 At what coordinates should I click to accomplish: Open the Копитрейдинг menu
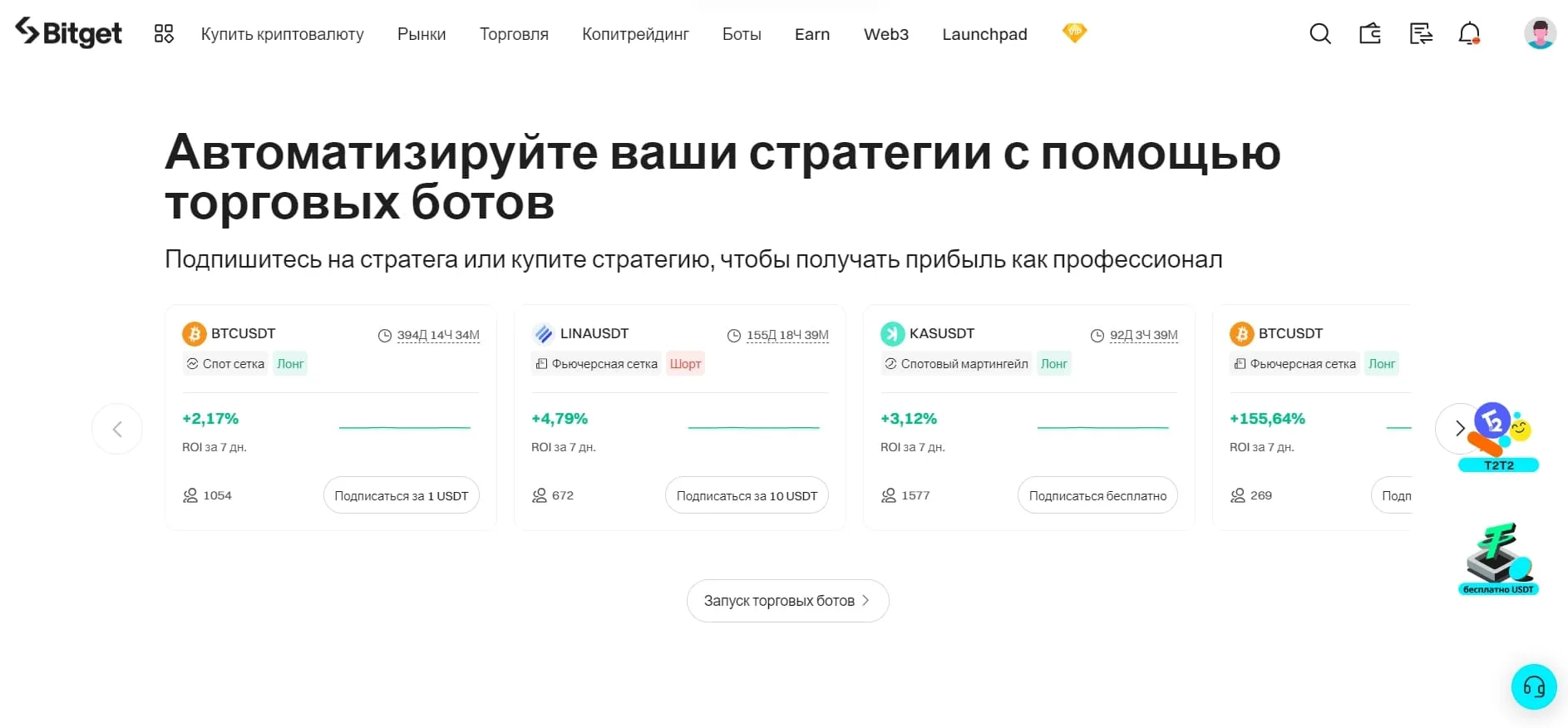pyautogui.click(x=635, y=34)
